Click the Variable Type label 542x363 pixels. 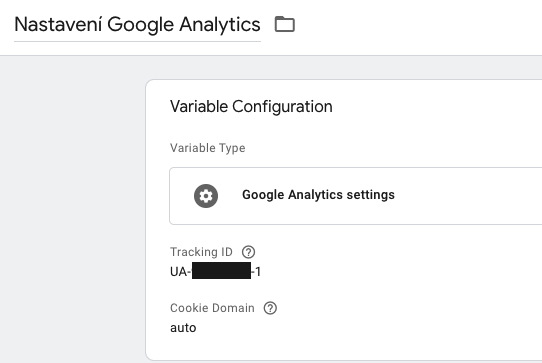(208, 148)
